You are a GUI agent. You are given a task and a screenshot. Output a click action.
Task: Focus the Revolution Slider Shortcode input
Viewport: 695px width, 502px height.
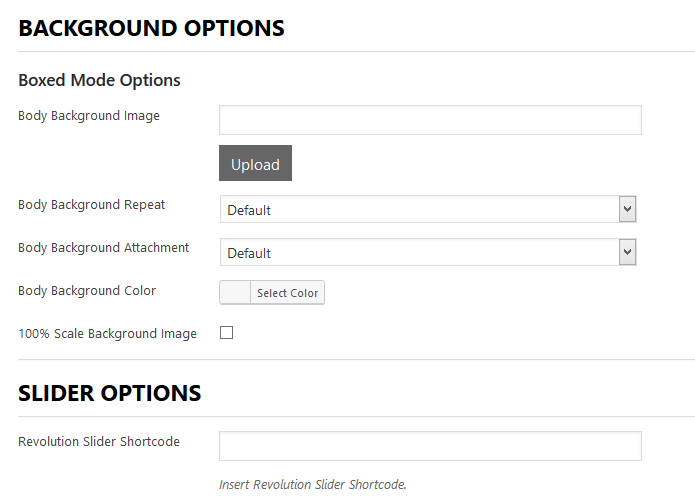click(x=430, y=446)
